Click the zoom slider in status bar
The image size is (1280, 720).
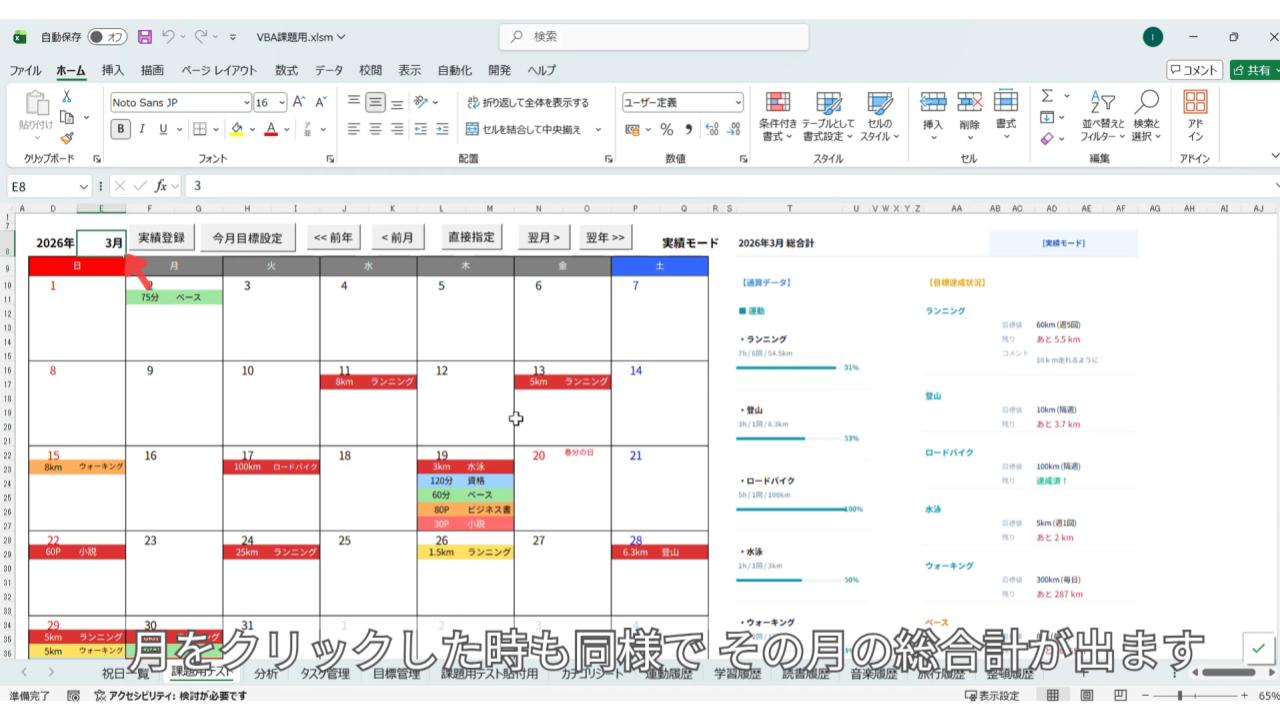(x=1181, y=696)
